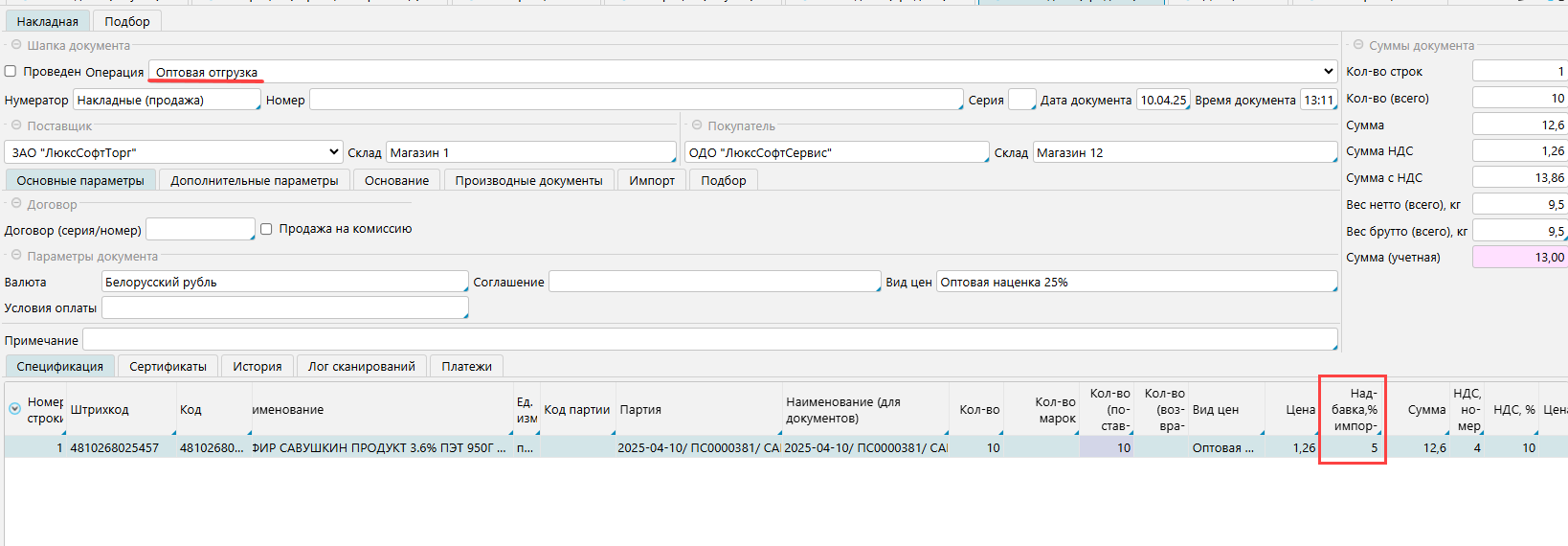Enable Продажа на комиссию checkbox

pyautogui.click(x=266, y=229)
